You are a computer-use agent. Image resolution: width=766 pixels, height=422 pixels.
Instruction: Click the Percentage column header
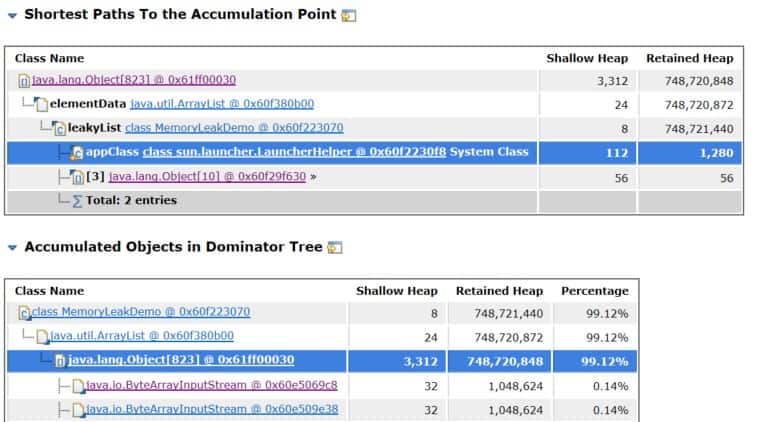click(x=594, y=291)
